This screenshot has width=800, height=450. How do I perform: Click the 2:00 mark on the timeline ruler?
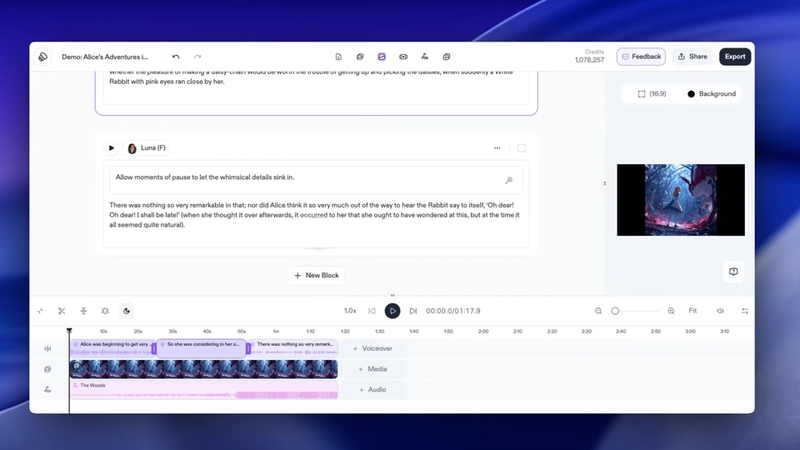[483, 331]
